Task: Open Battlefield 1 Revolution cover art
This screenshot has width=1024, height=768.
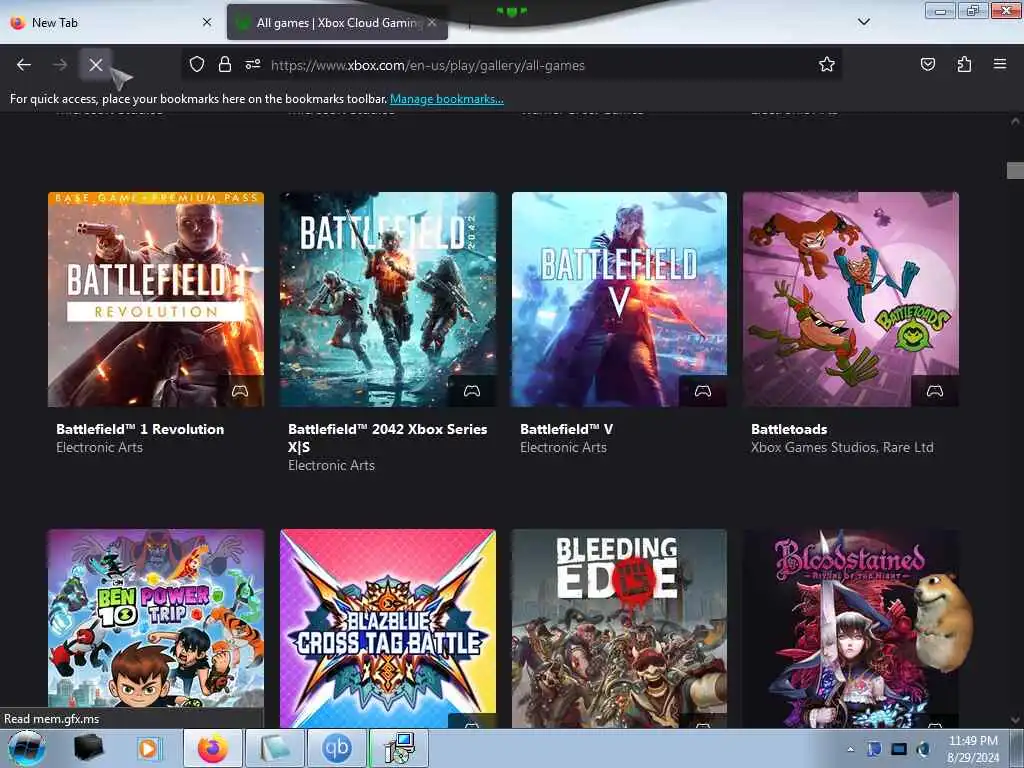Action: coord(155,299)
